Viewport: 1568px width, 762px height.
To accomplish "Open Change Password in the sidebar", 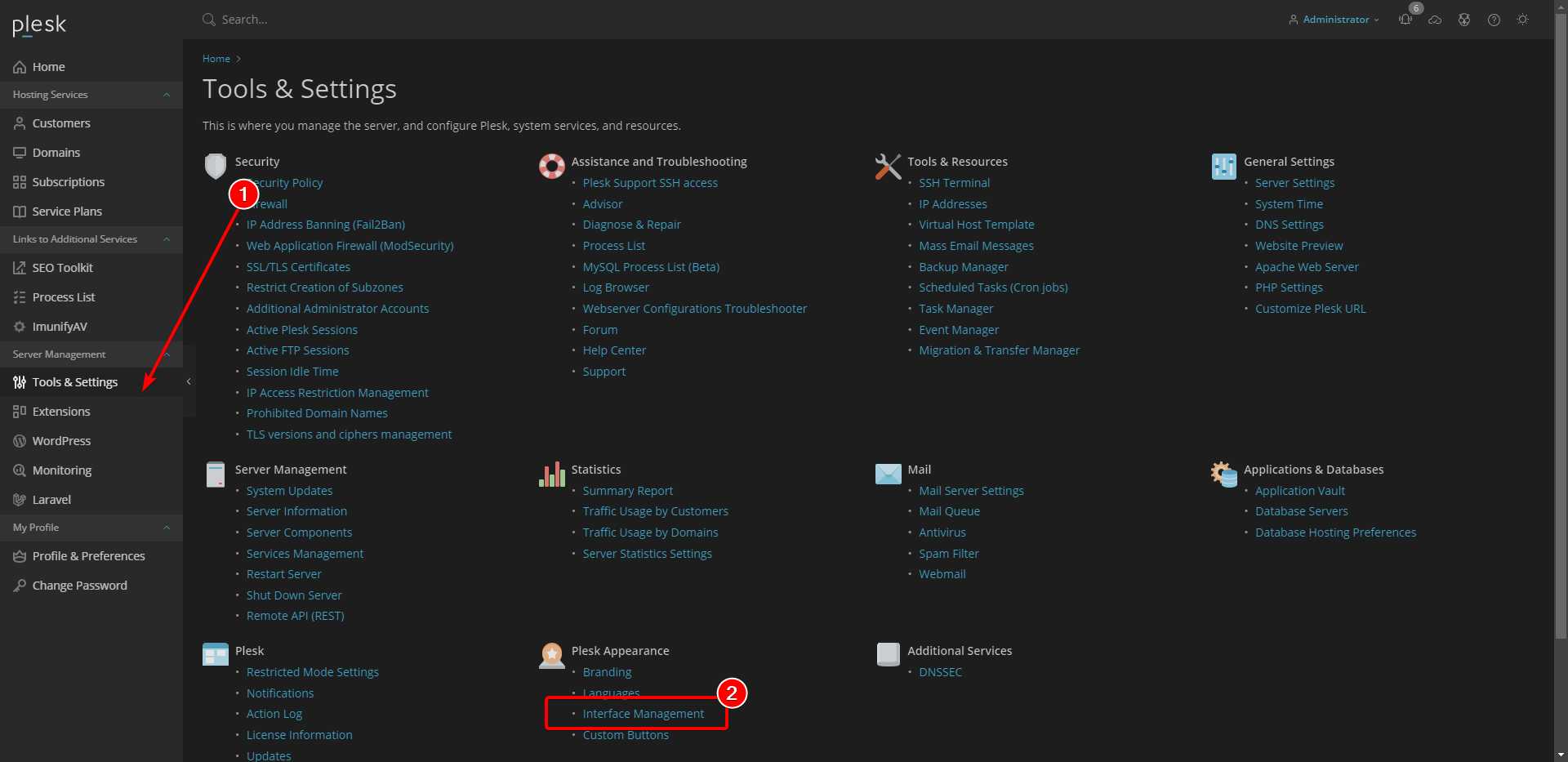I will pyautogui.click(x=91, y=586).
